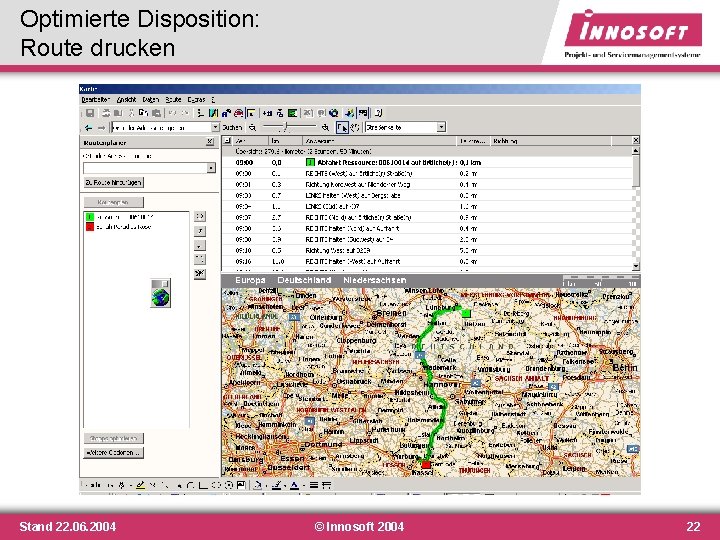Click the Berlin label on map
Viewport: 720px width, 540px height.
click(x=625, y=368)
